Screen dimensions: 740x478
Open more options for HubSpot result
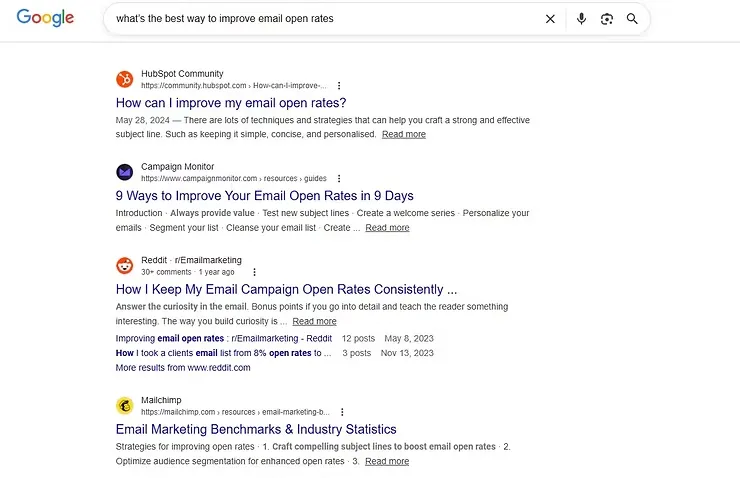point(339,85)
